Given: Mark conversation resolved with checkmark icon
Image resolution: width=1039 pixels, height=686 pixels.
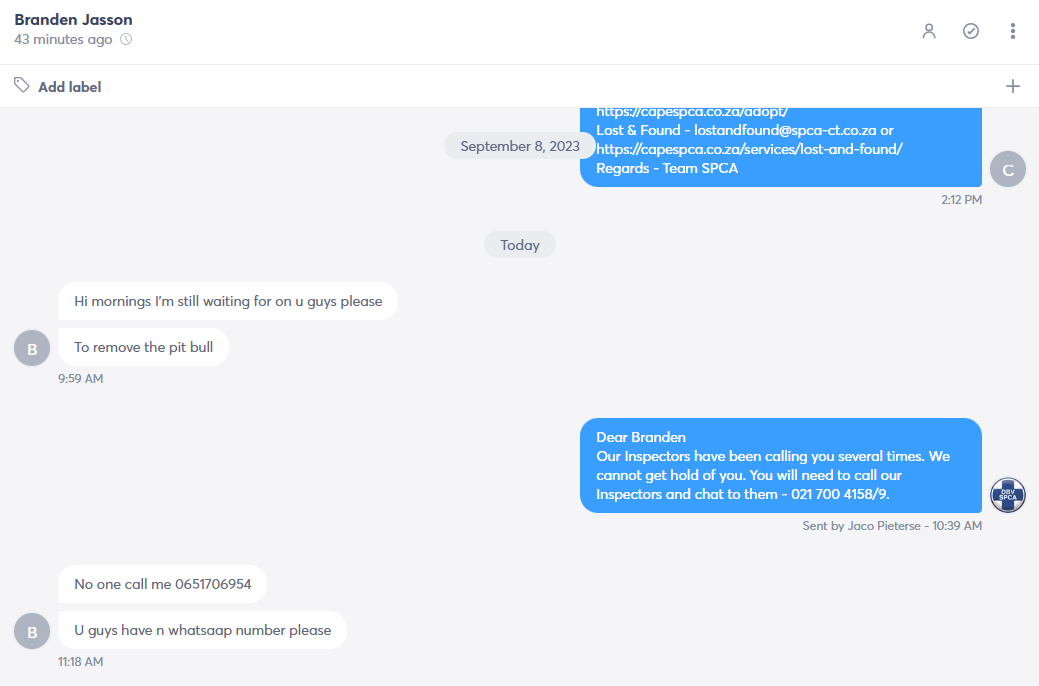Looking at the screenshot, I should tap(971, 31).
